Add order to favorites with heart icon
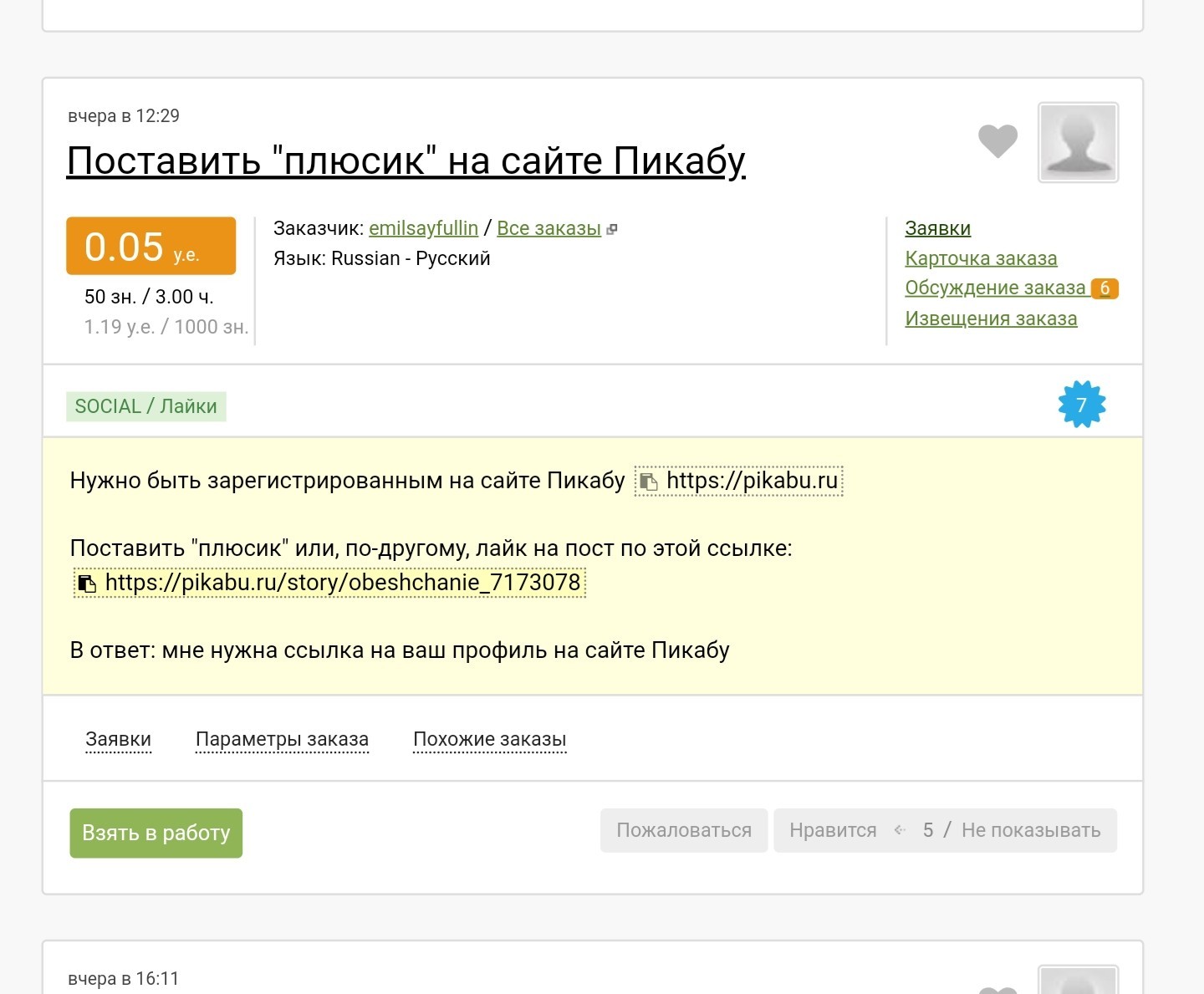 [x=997, y=140]
